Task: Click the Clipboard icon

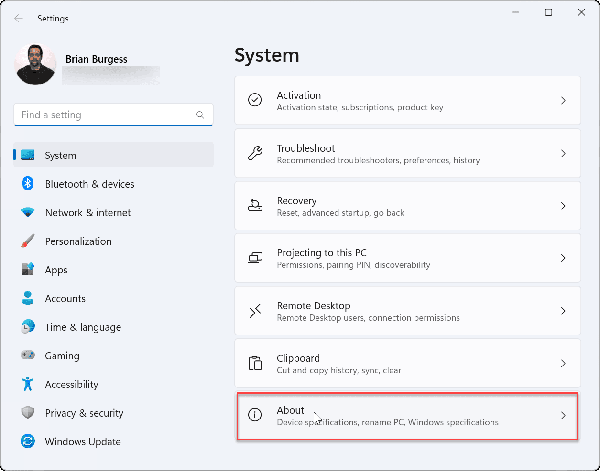Action: 255,363
